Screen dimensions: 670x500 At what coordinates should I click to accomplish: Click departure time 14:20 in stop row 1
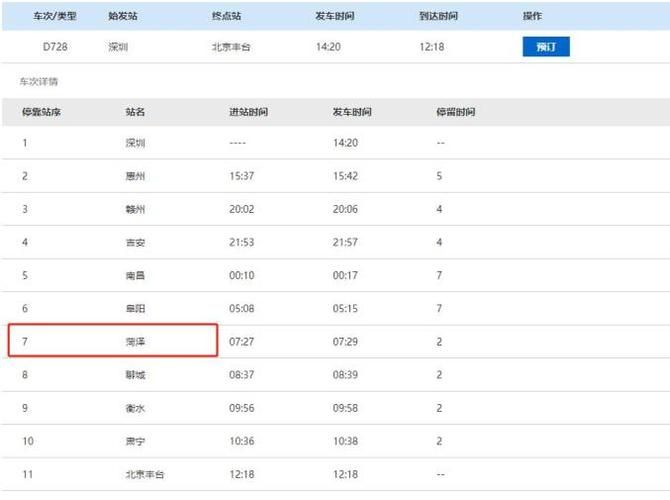click(x=345, y=143)
